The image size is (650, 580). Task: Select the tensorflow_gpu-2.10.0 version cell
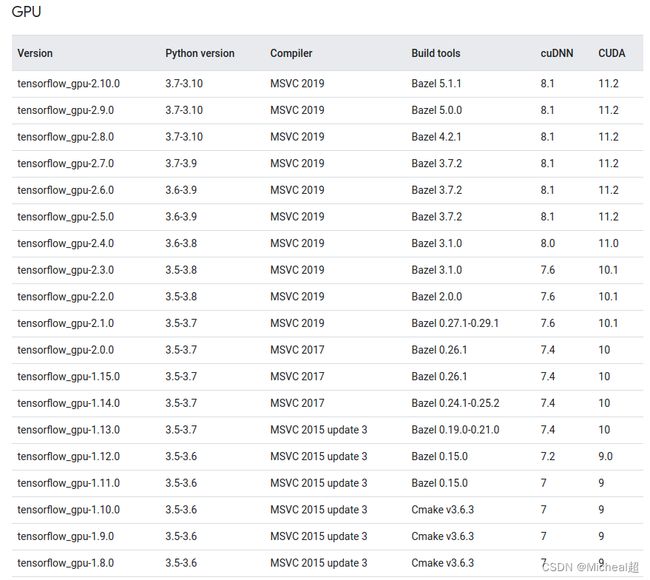pos(68,84)
